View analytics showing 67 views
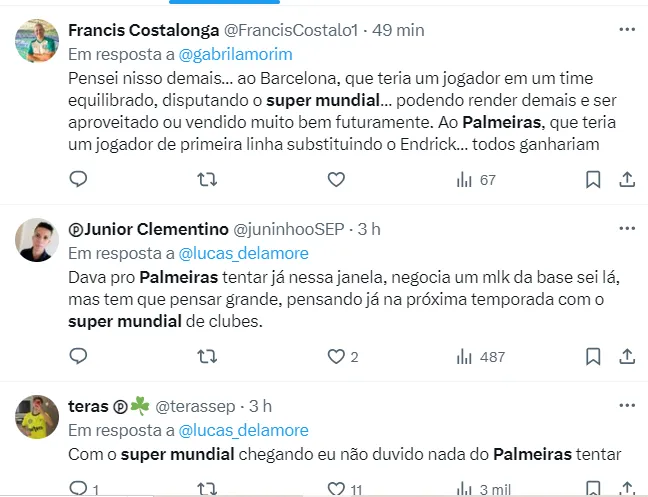The height and width of the screenshot is (497, 648). 476,180
